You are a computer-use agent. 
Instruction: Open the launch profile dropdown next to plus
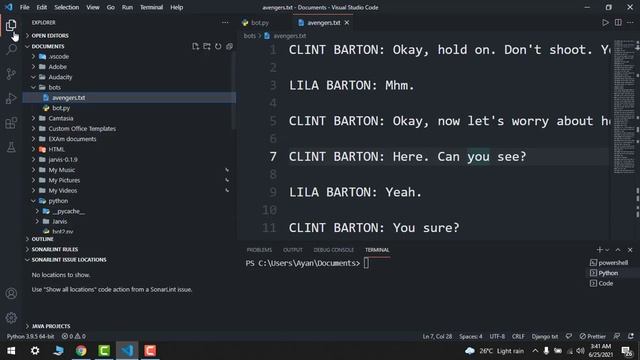(607, 250)
